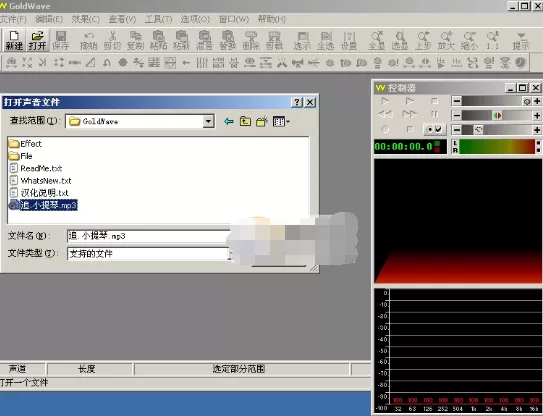Click the 放大 (Zoom In) icon
543x416 pixels.
446,40
